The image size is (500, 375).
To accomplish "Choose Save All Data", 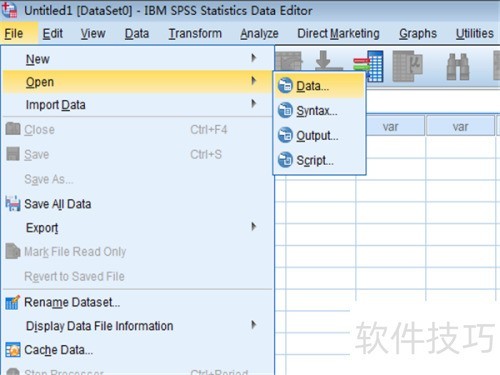I will [x=137, y=204].
